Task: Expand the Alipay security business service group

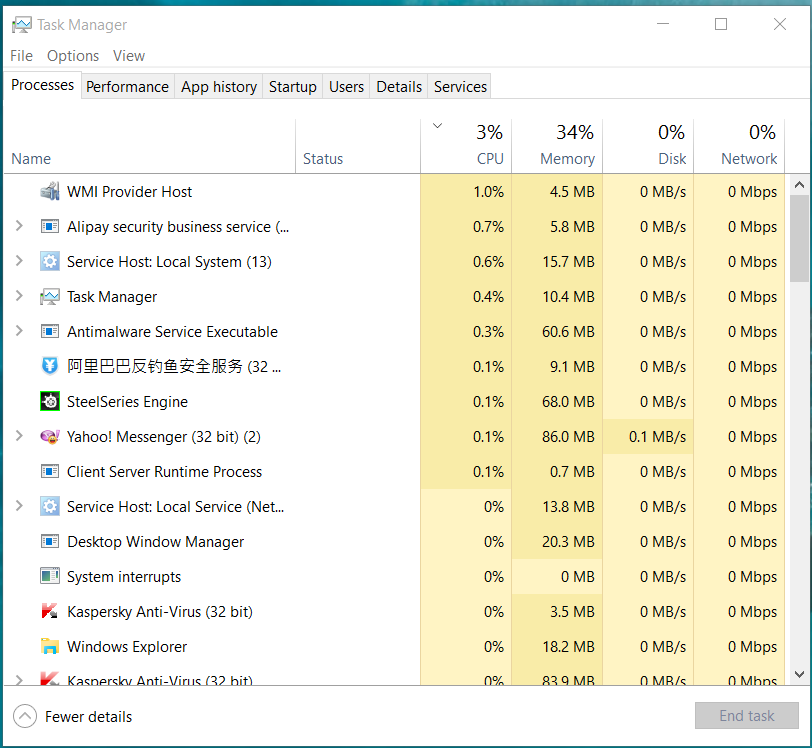Action: [19, 227]
